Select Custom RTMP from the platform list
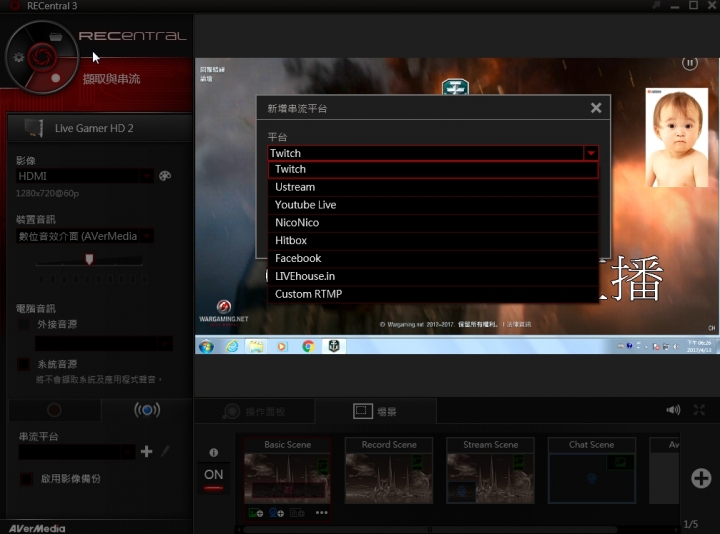The width and height of the screenshot is (720, 534). point(433,294)
